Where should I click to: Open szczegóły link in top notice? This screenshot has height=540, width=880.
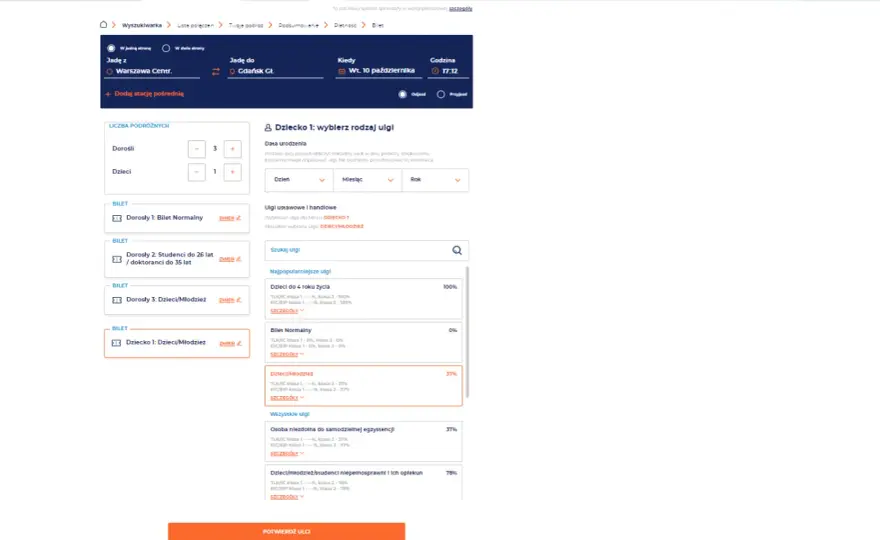(x=461, y=8)
